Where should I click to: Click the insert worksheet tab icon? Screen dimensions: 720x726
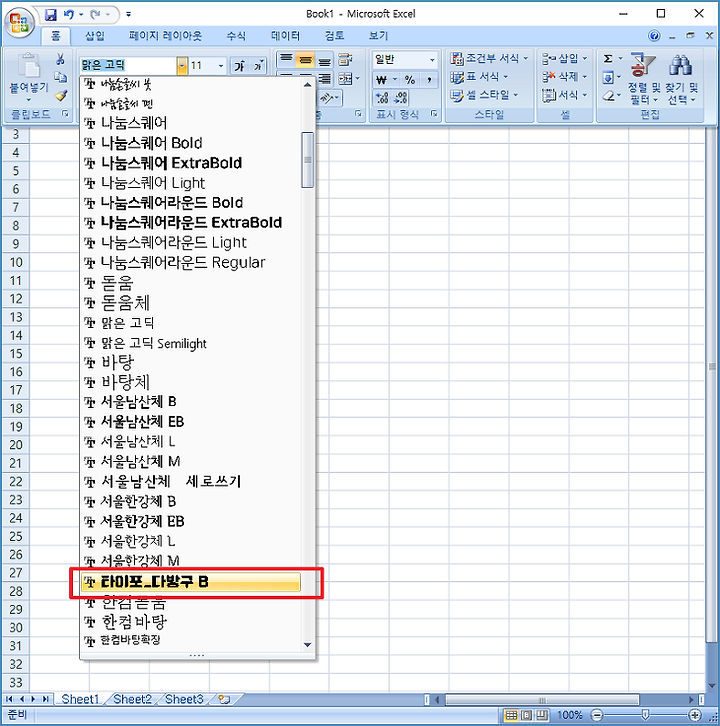(x=225, y=699)
